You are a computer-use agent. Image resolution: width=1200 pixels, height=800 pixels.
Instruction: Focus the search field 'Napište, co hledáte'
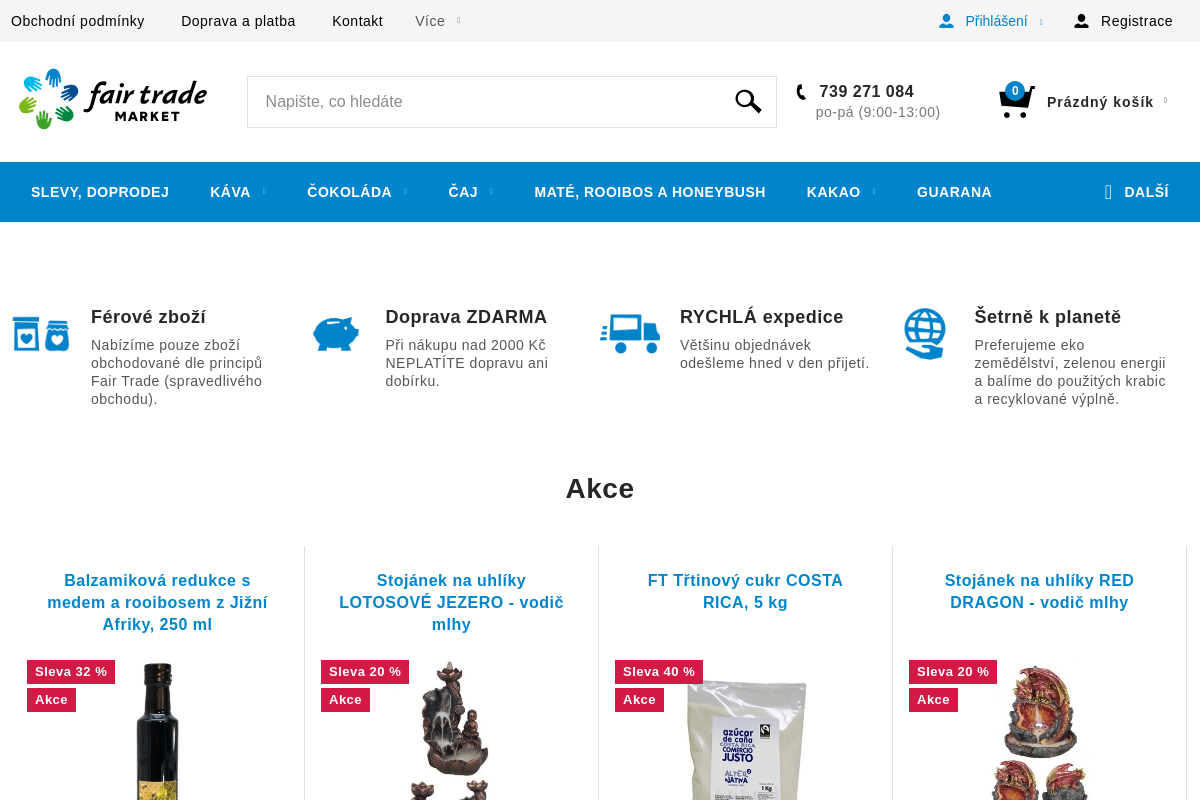[490, 102]
